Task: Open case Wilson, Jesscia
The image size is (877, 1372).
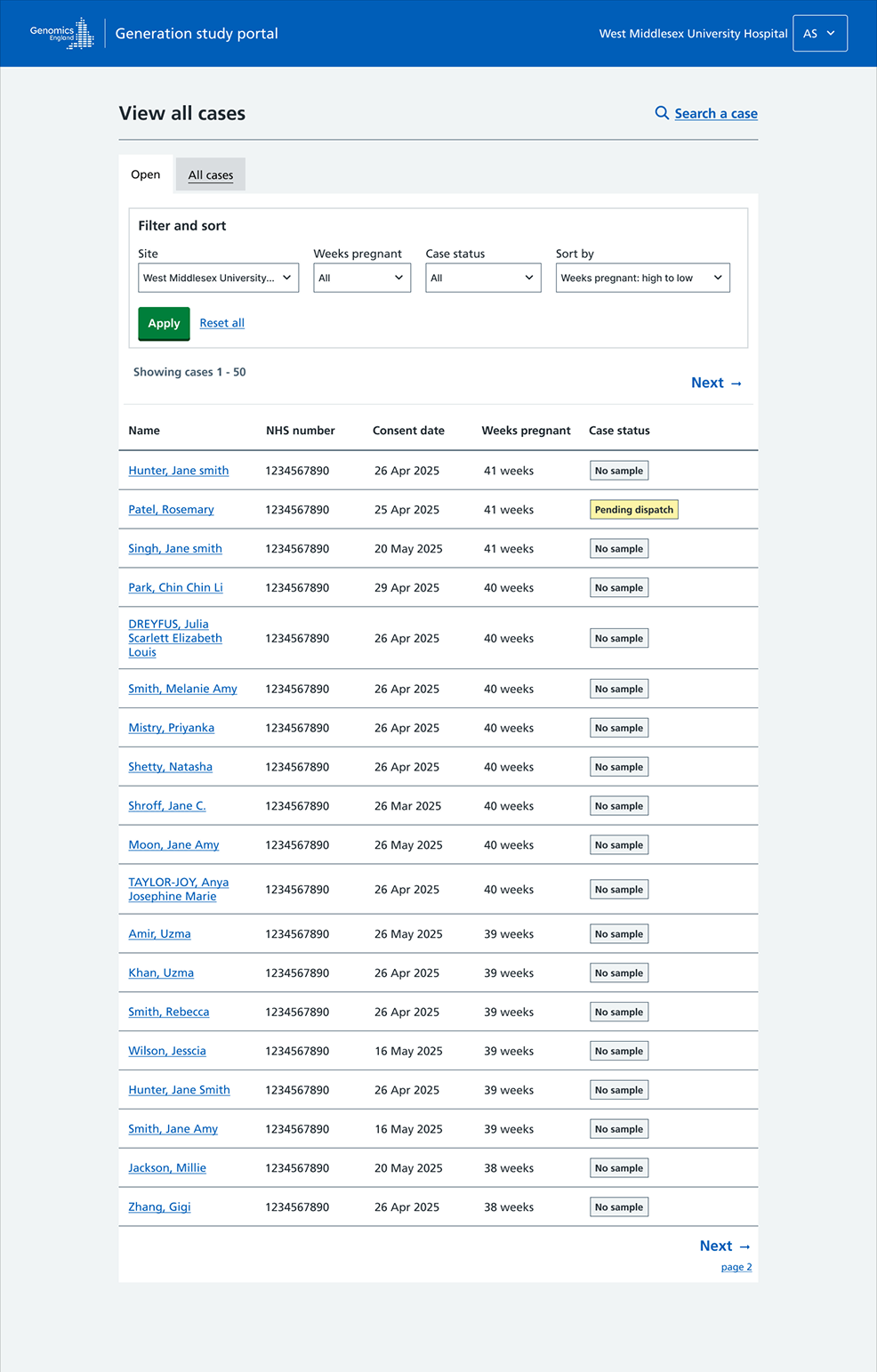Action: (x=167, y=1052)
